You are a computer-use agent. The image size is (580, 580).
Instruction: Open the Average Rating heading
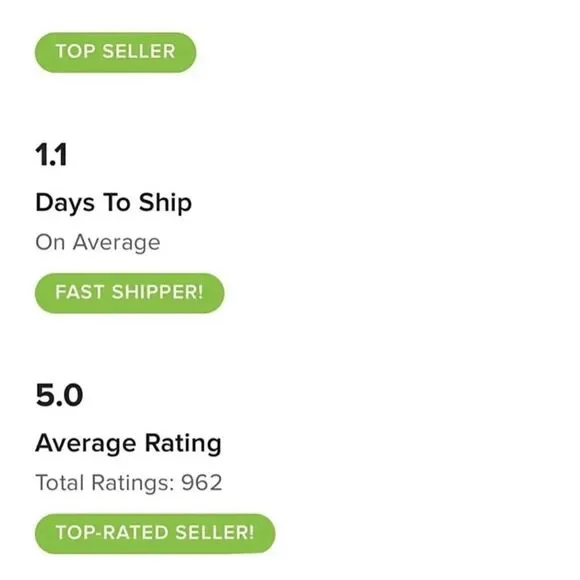pos(128,444)
